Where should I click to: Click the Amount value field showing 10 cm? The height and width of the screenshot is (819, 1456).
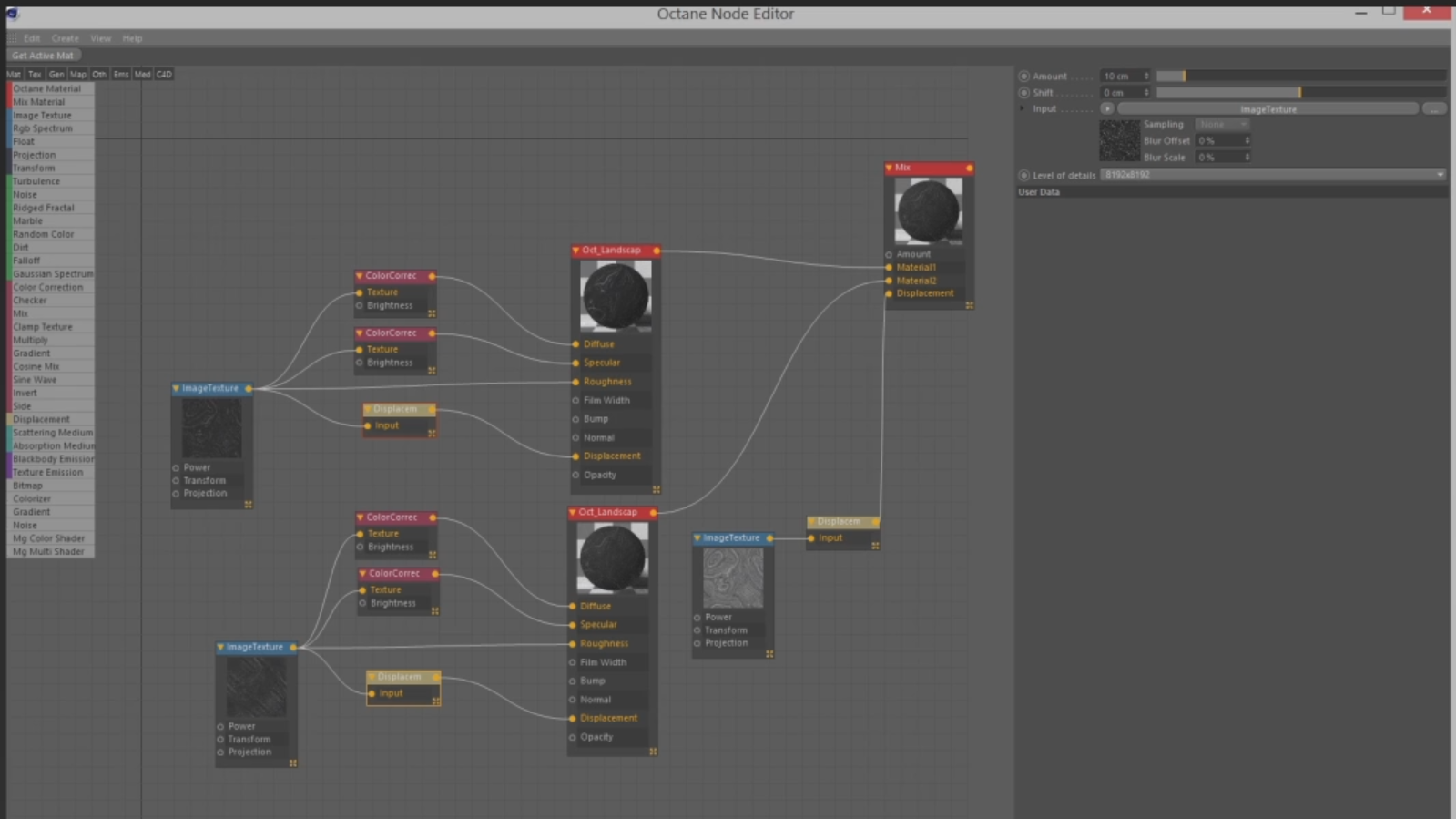1121,76
